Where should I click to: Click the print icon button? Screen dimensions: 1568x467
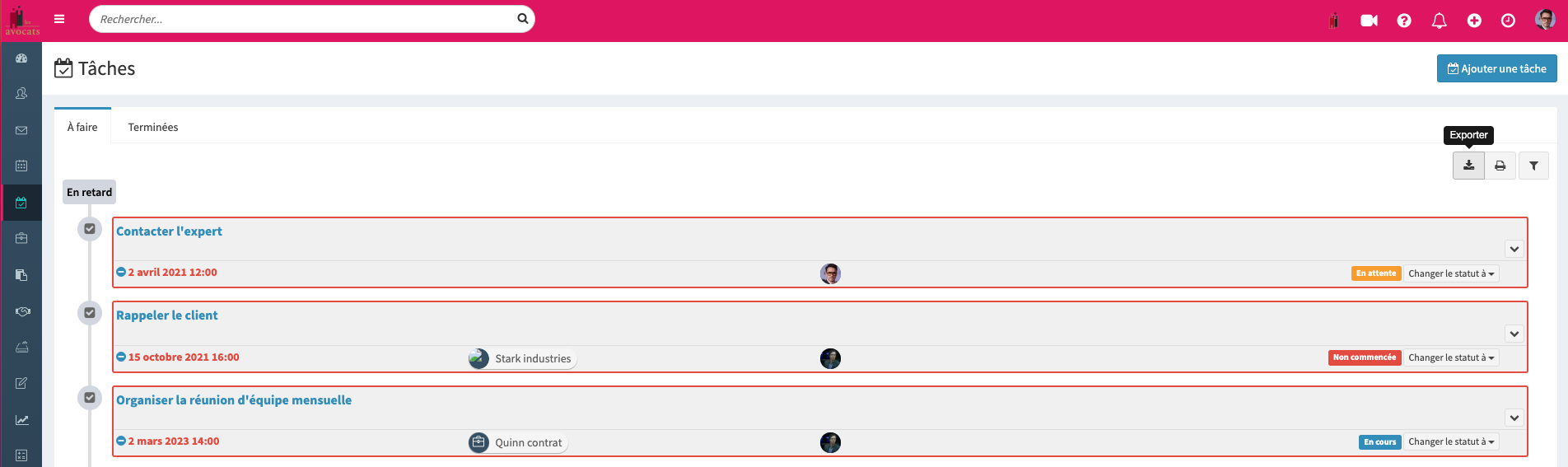pyautogui.click(x=1500, y=166)
